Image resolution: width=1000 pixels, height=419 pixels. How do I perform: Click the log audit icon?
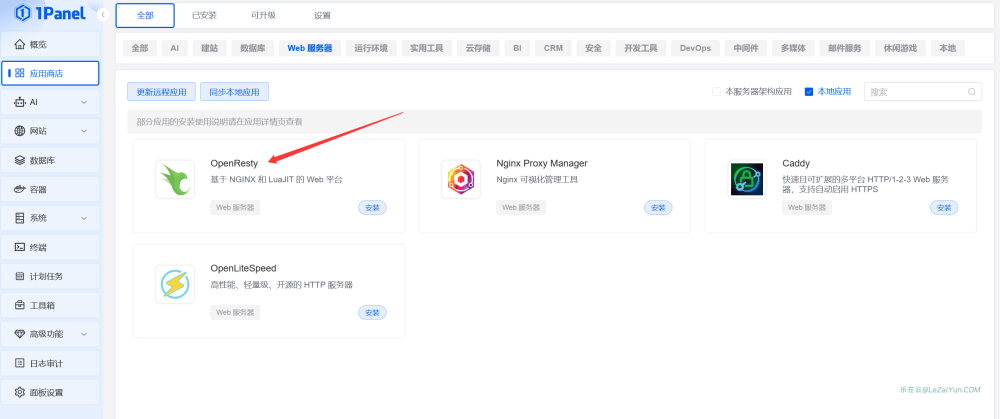click(x=19, y=364)
